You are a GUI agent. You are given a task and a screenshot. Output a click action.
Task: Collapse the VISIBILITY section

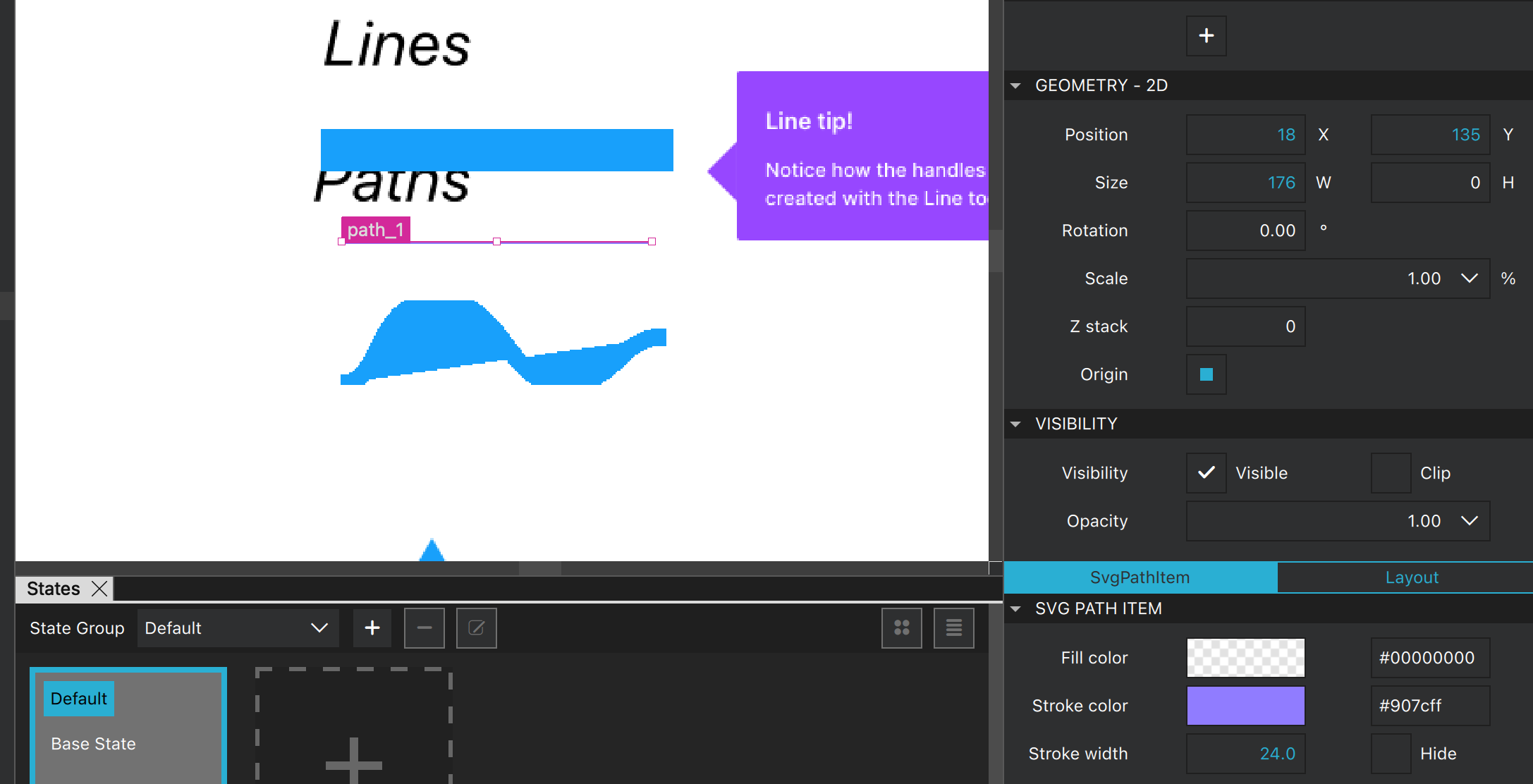click(1015, 424)
